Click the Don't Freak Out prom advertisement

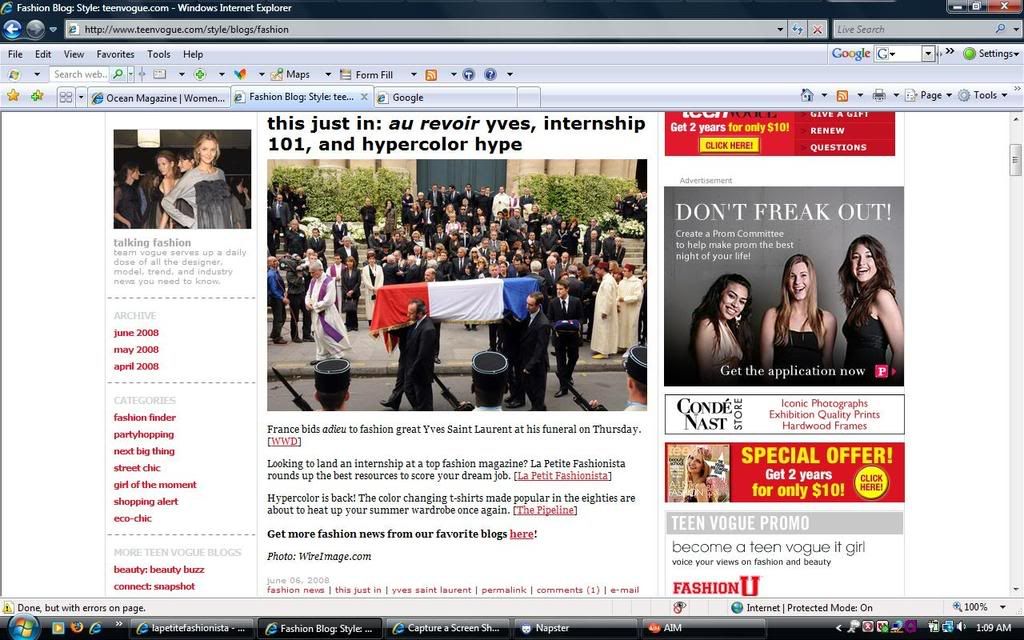click(784, 286)
